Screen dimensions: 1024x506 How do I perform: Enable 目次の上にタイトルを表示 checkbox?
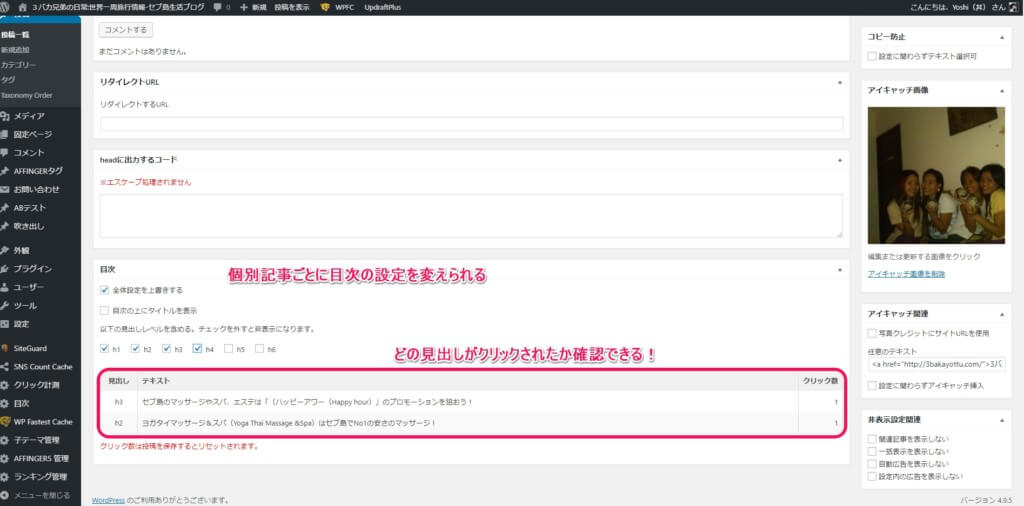coord(104,311)
